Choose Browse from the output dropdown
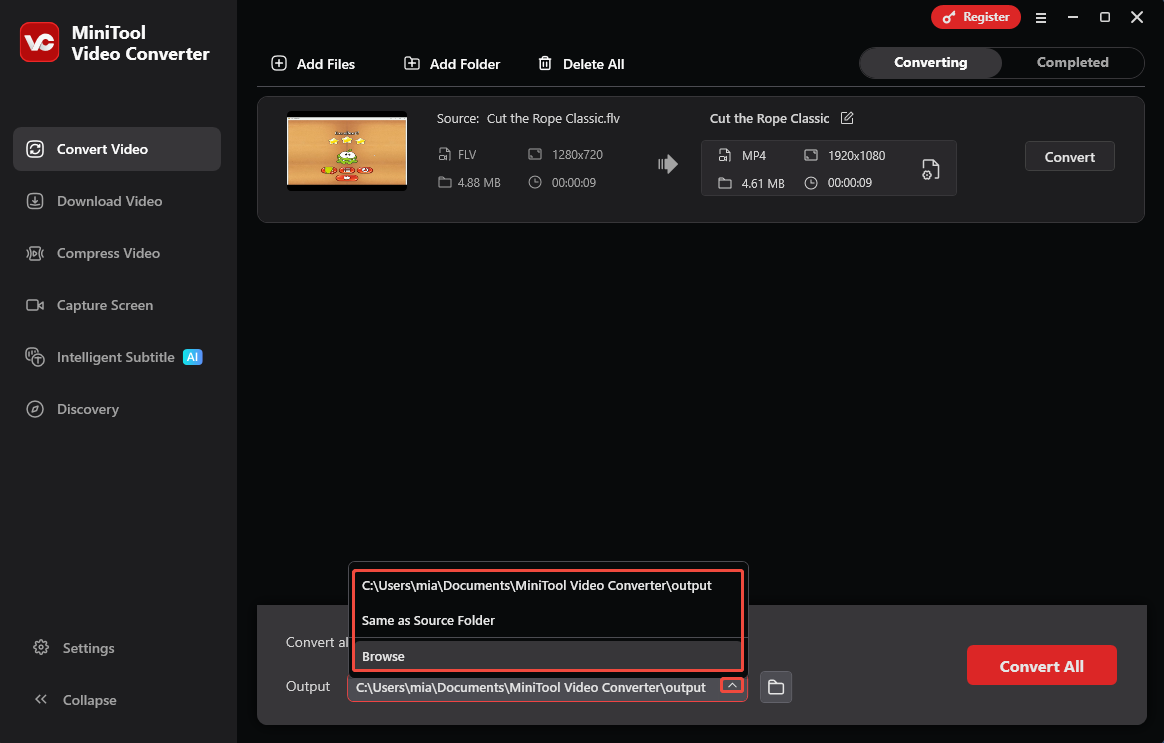The image size is (1164, 743). pyautogui.click(x=382, y=656)
